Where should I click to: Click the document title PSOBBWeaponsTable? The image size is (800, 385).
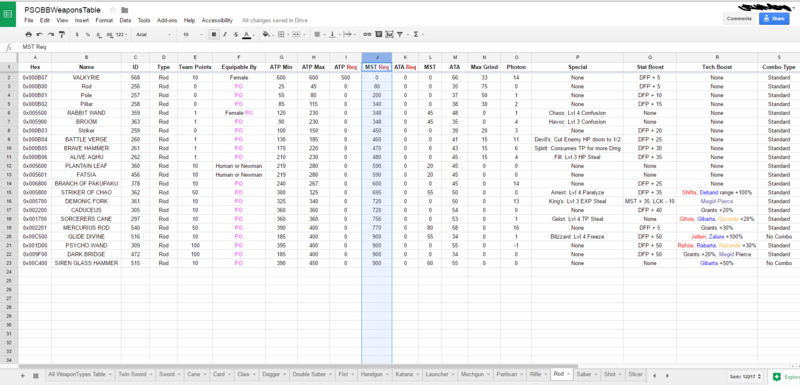click(x=62, y=10)
